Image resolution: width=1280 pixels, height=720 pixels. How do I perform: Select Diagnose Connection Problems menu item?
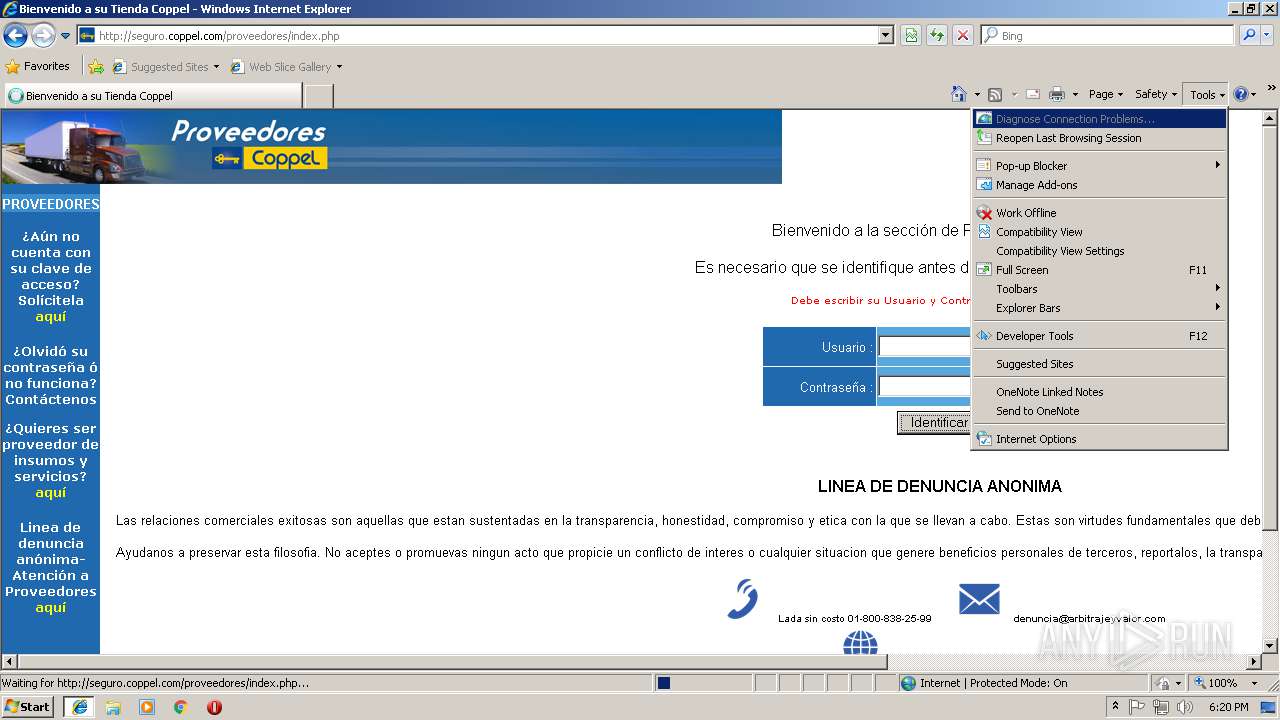click(1100, 119)
